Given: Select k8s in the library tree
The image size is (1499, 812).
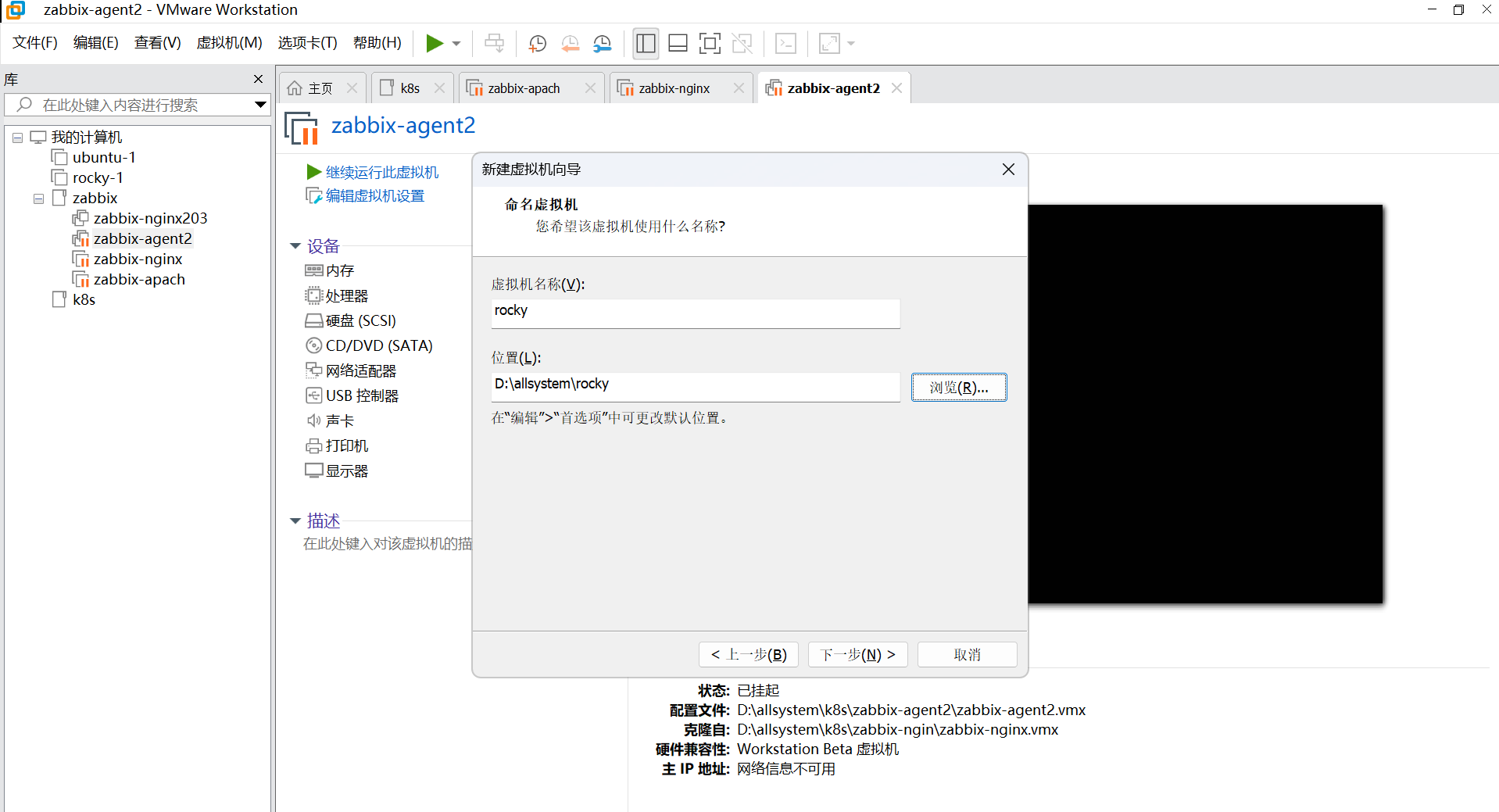Looking at the screenshot, I should pos(84,299).
